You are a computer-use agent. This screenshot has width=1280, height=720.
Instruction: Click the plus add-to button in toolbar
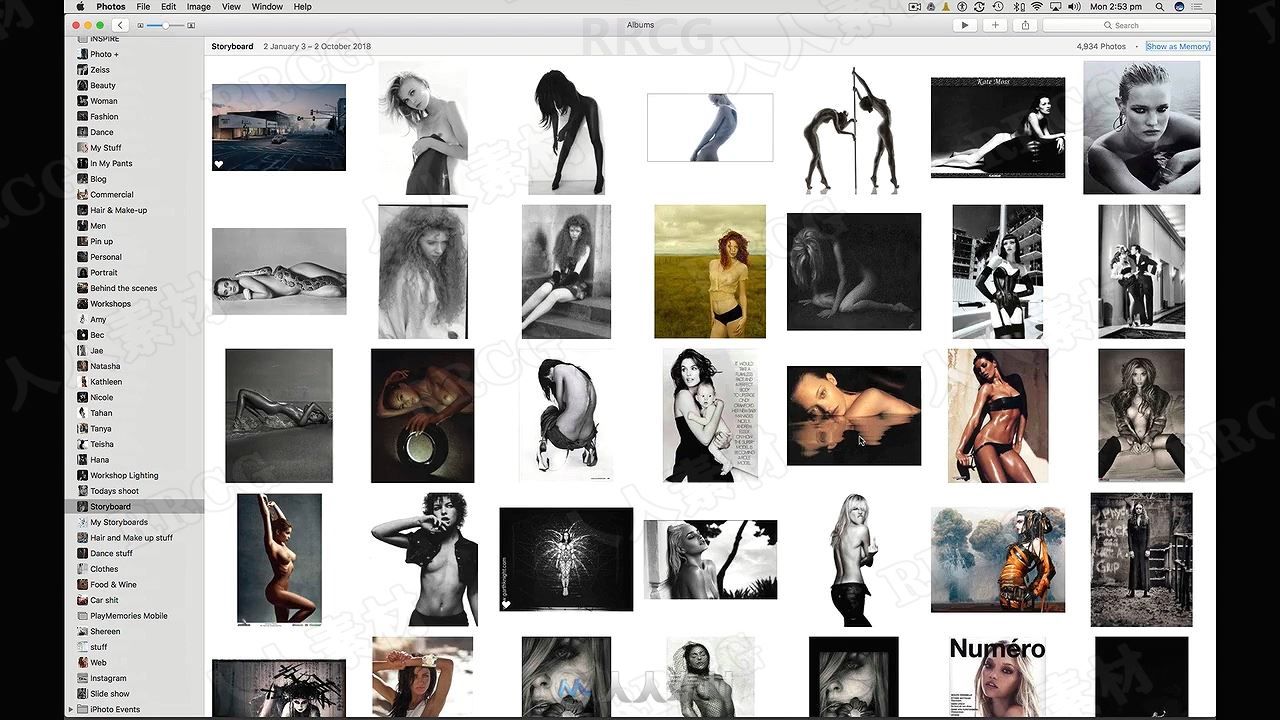pos(994,25)
